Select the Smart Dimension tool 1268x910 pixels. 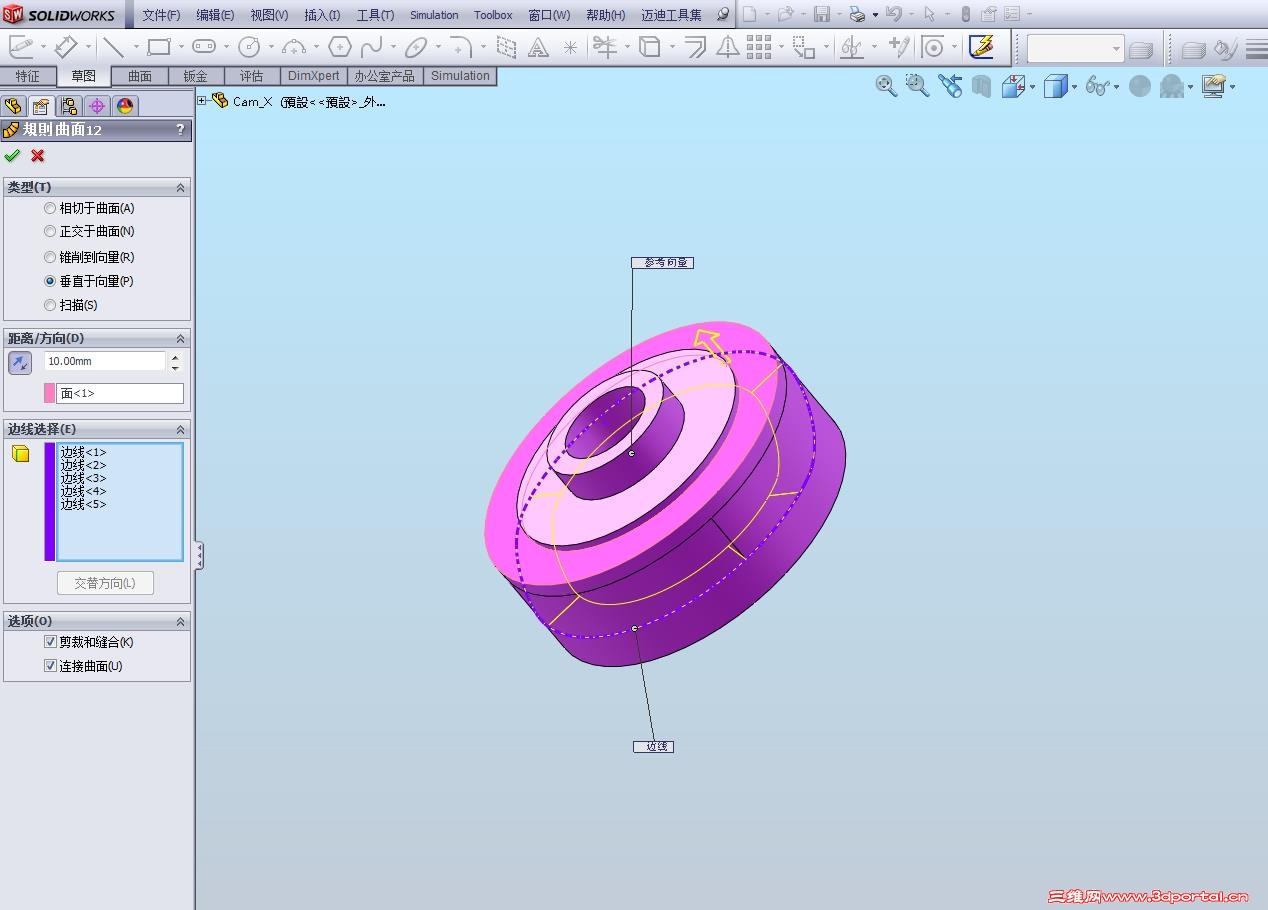tap(66, 46)
